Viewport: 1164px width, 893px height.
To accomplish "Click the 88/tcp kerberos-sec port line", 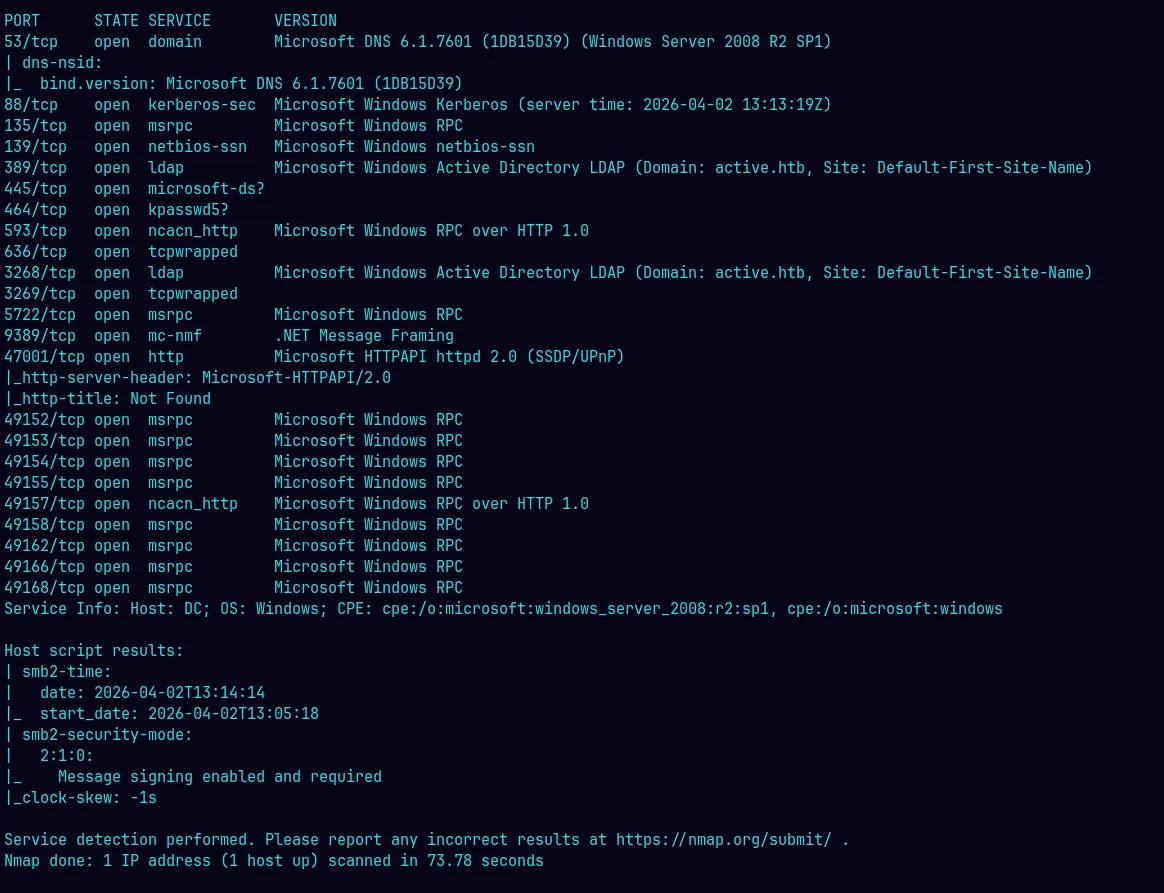I will [417, 105].
